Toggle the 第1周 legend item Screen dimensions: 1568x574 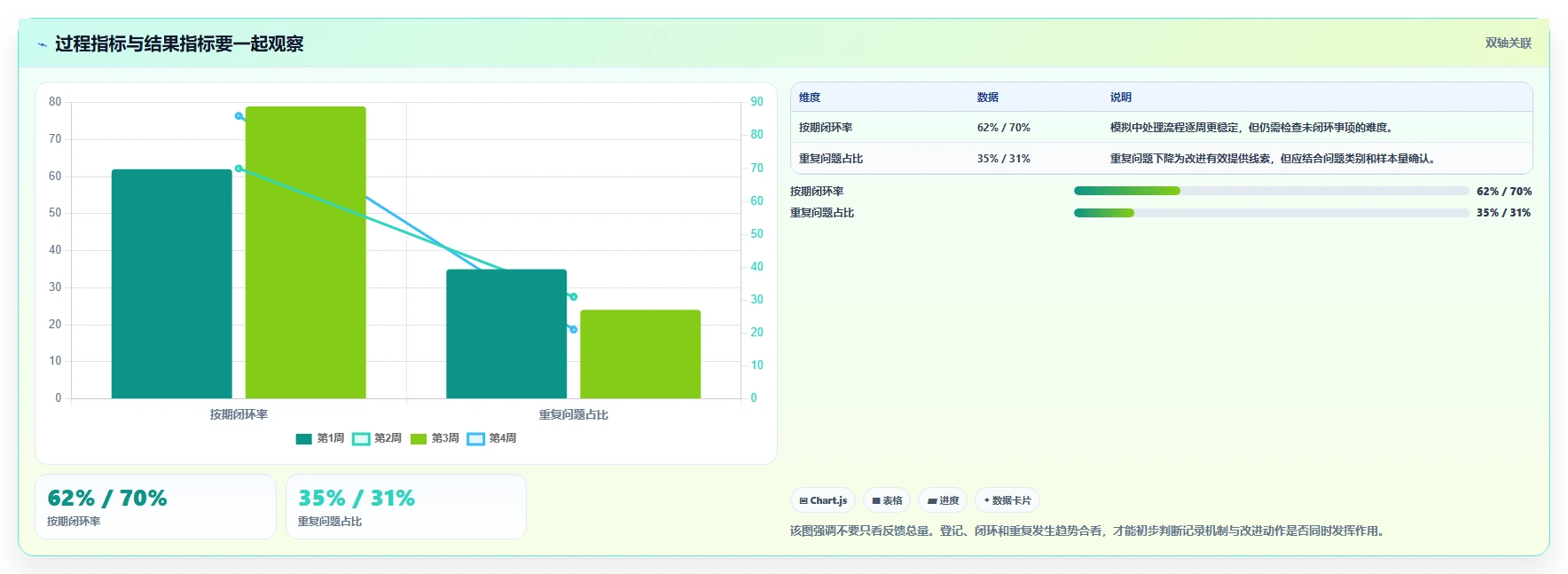coord(320,438)
